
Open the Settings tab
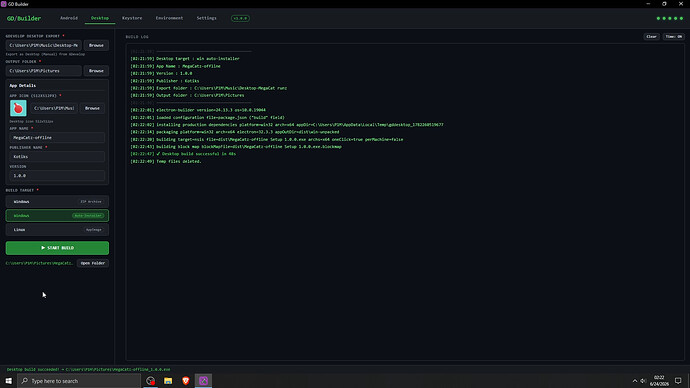[206, 18]
